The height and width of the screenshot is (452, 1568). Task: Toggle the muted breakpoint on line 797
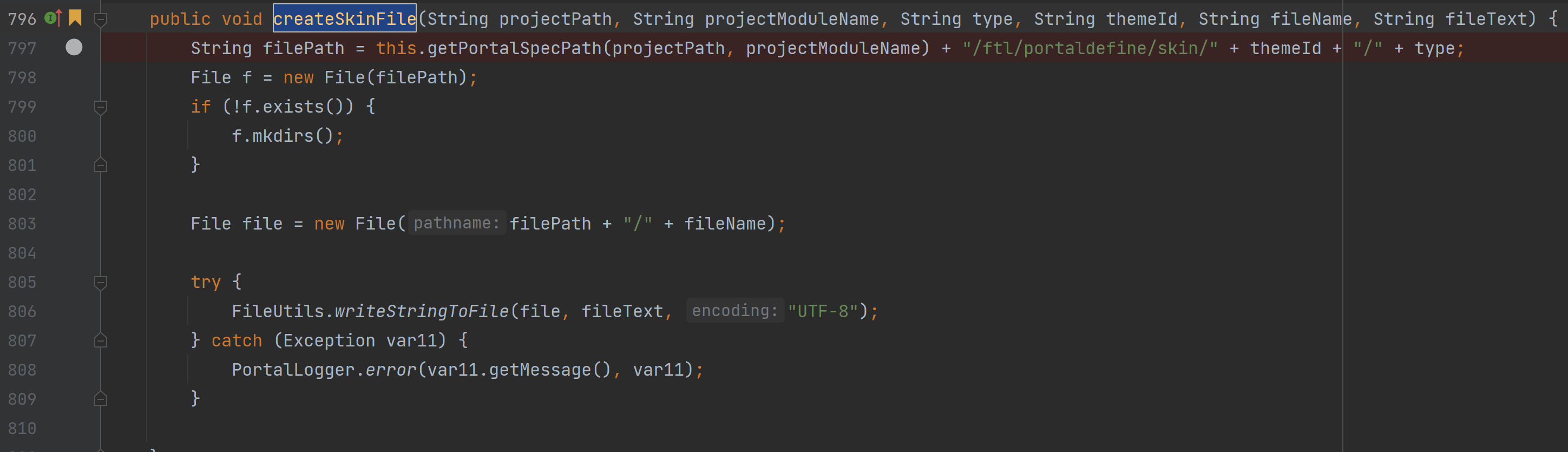pyautogui.click(x=74, y=47)
